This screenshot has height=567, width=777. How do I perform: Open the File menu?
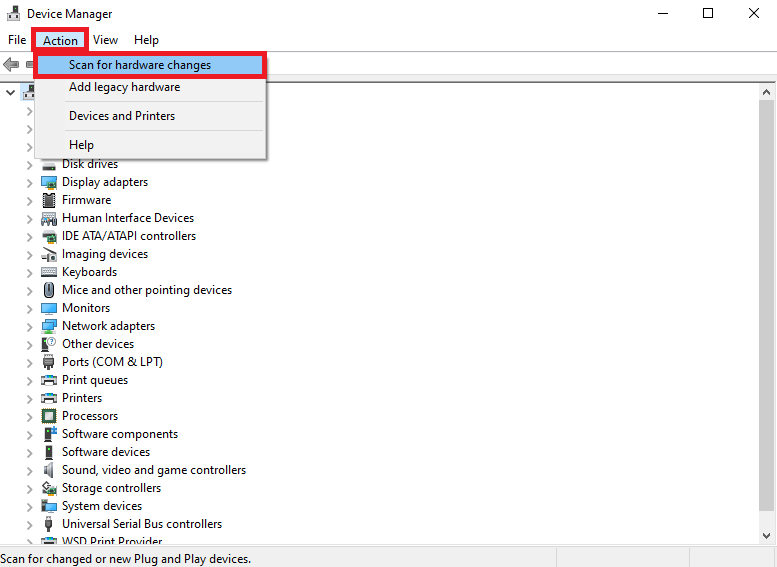coord(17,40)
